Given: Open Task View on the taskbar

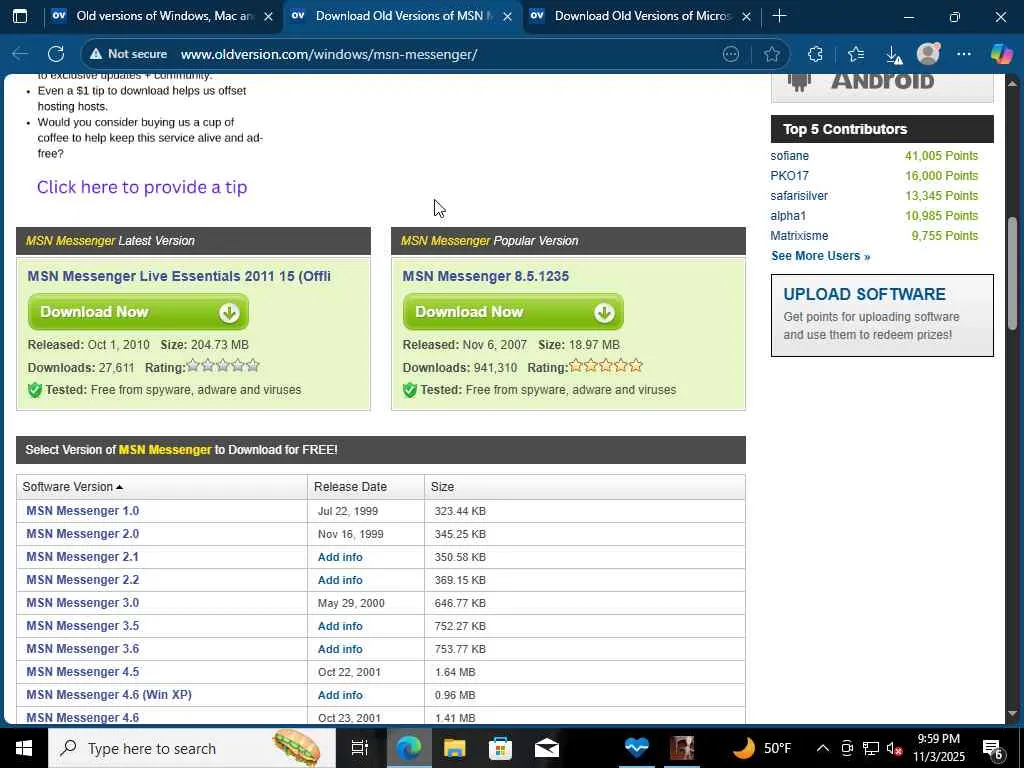Looking at the screenshot, I should 360,748.
